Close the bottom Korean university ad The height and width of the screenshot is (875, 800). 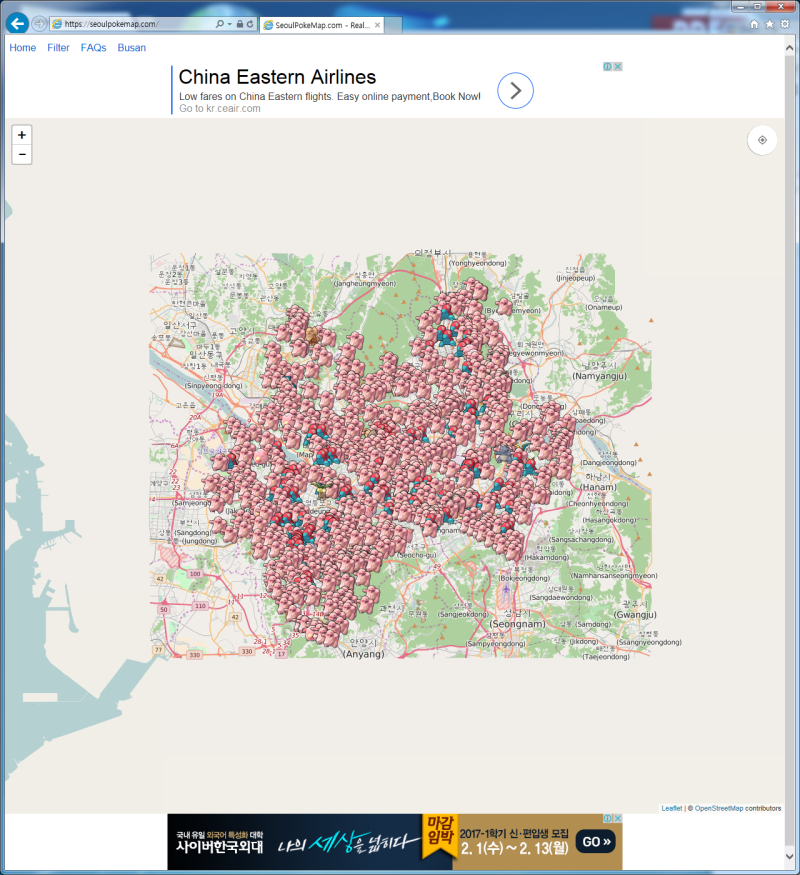coord(618,818)
